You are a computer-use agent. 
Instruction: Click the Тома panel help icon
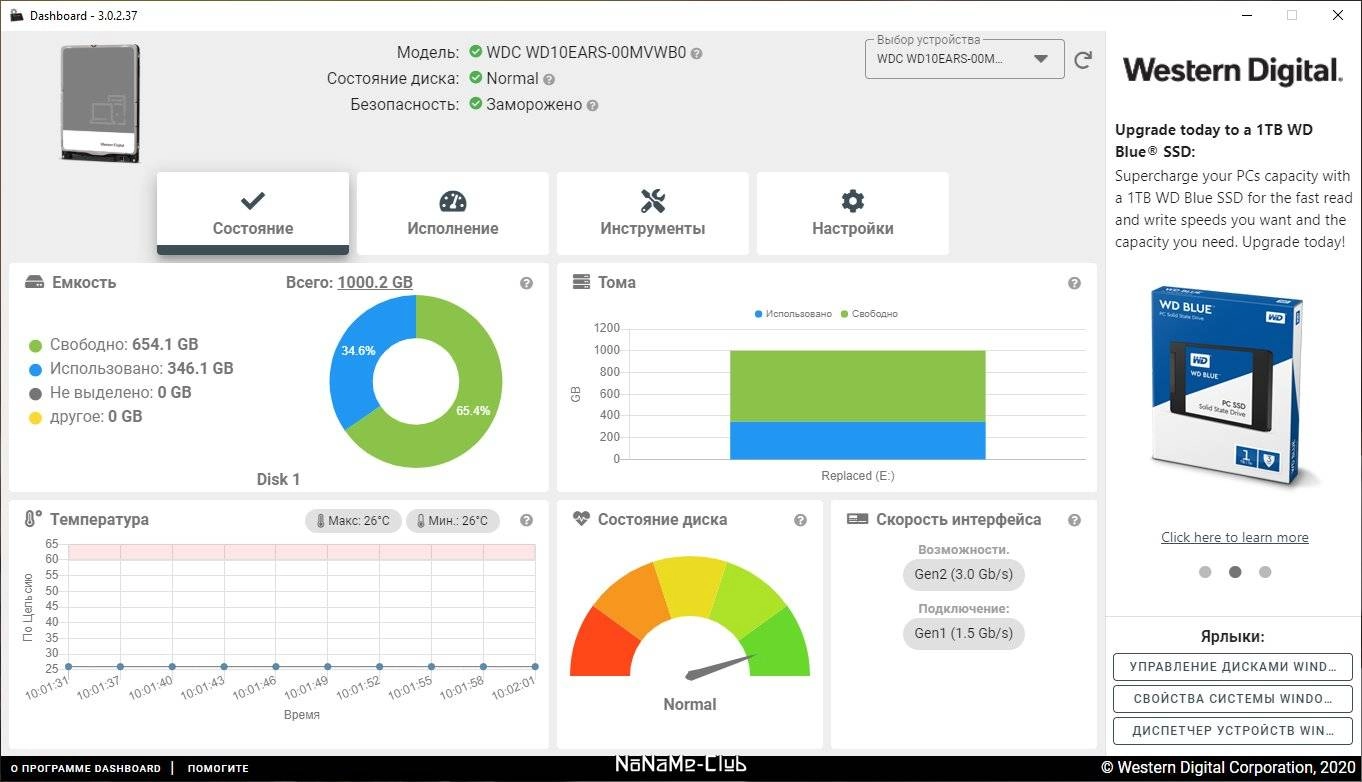[x=1074, y=283]
